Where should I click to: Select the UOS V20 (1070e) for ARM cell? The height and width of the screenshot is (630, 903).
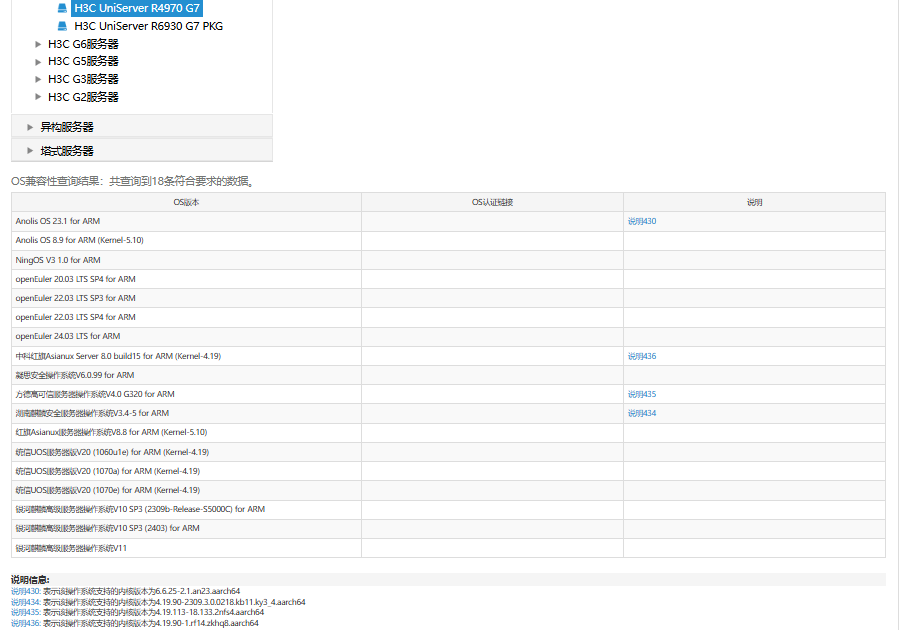(186, 490)
